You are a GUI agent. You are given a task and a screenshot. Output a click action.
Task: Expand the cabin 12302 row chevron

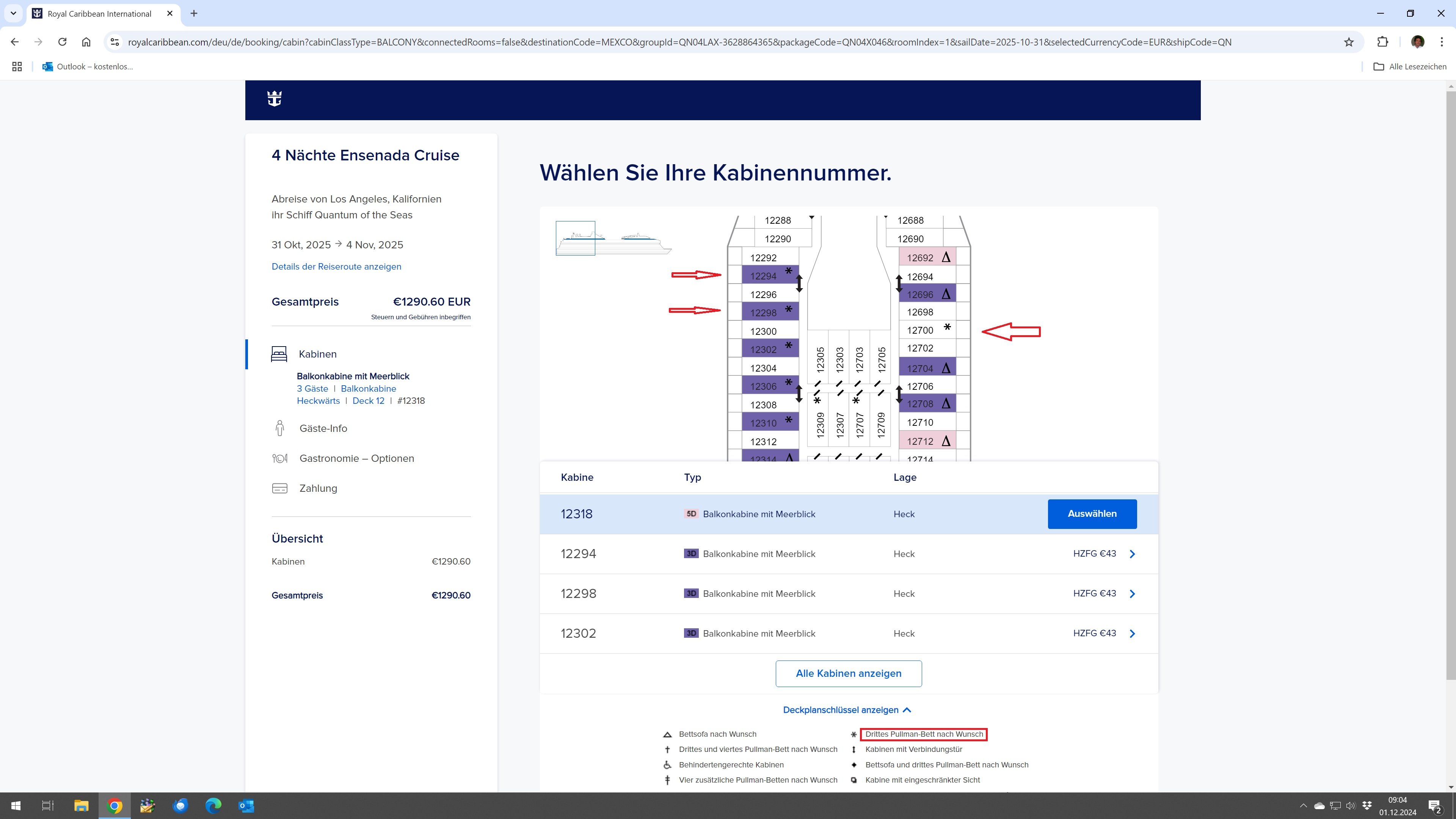click(1132, 634)
